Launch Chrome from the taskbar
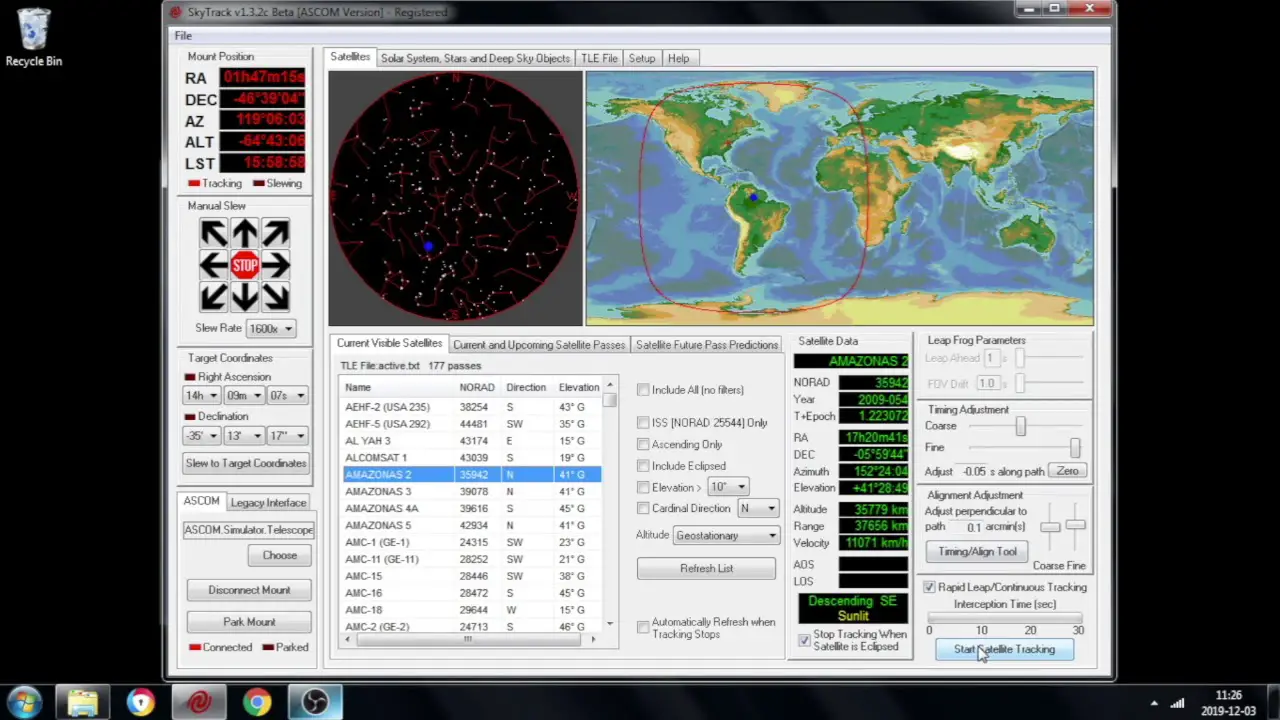The width and height of the screenshot is (1280, 720). 256,703
